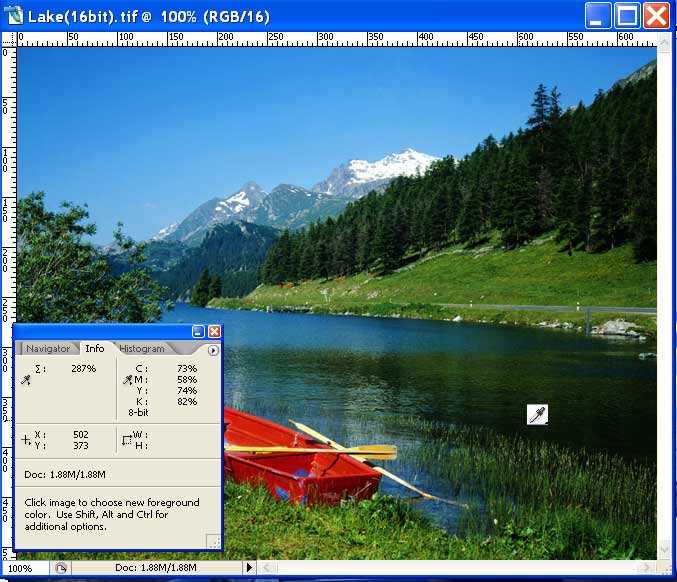This screenshot has width=677, height=582.
Task: Click the status bar icon beside zoom field
Action: coord(60,568)
